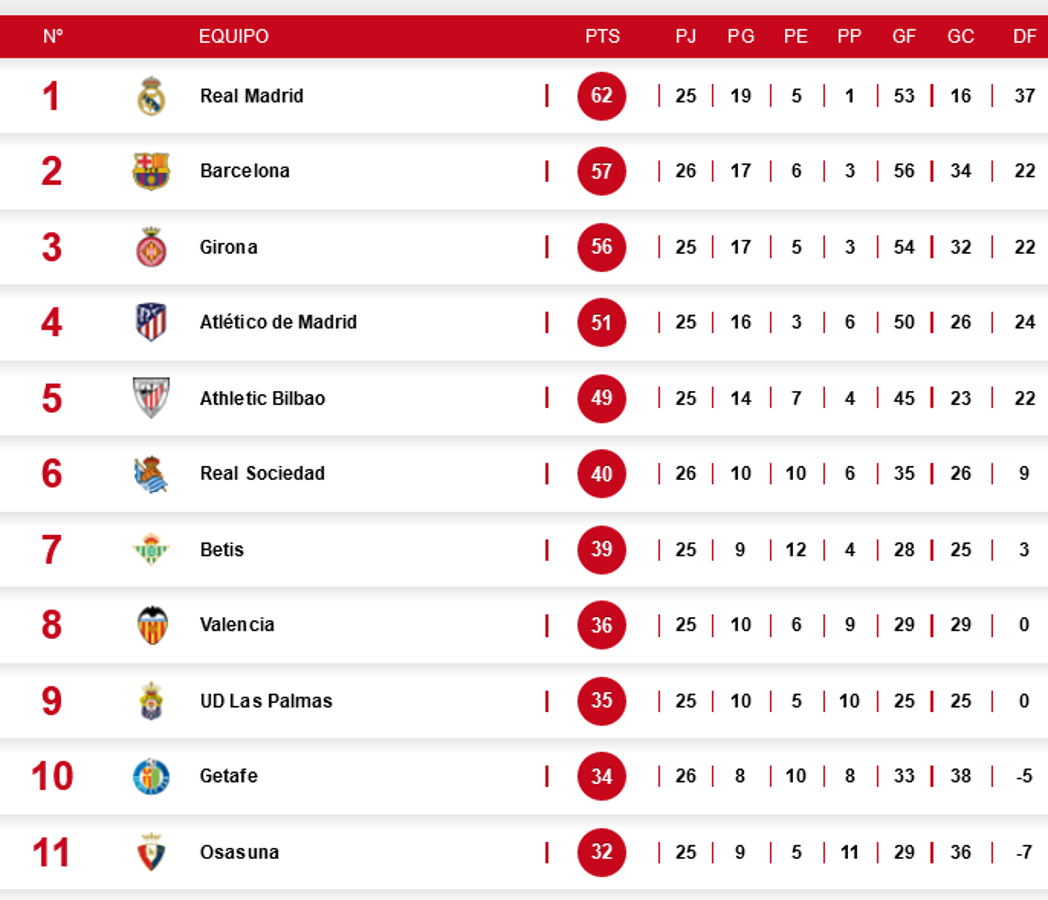Sort table by PTS column header

point(602,36)
